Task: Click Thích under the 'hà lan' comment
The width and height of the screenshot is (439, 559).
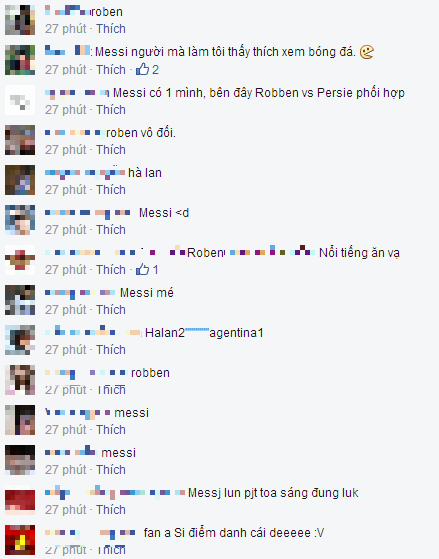Action: (111, 189)
